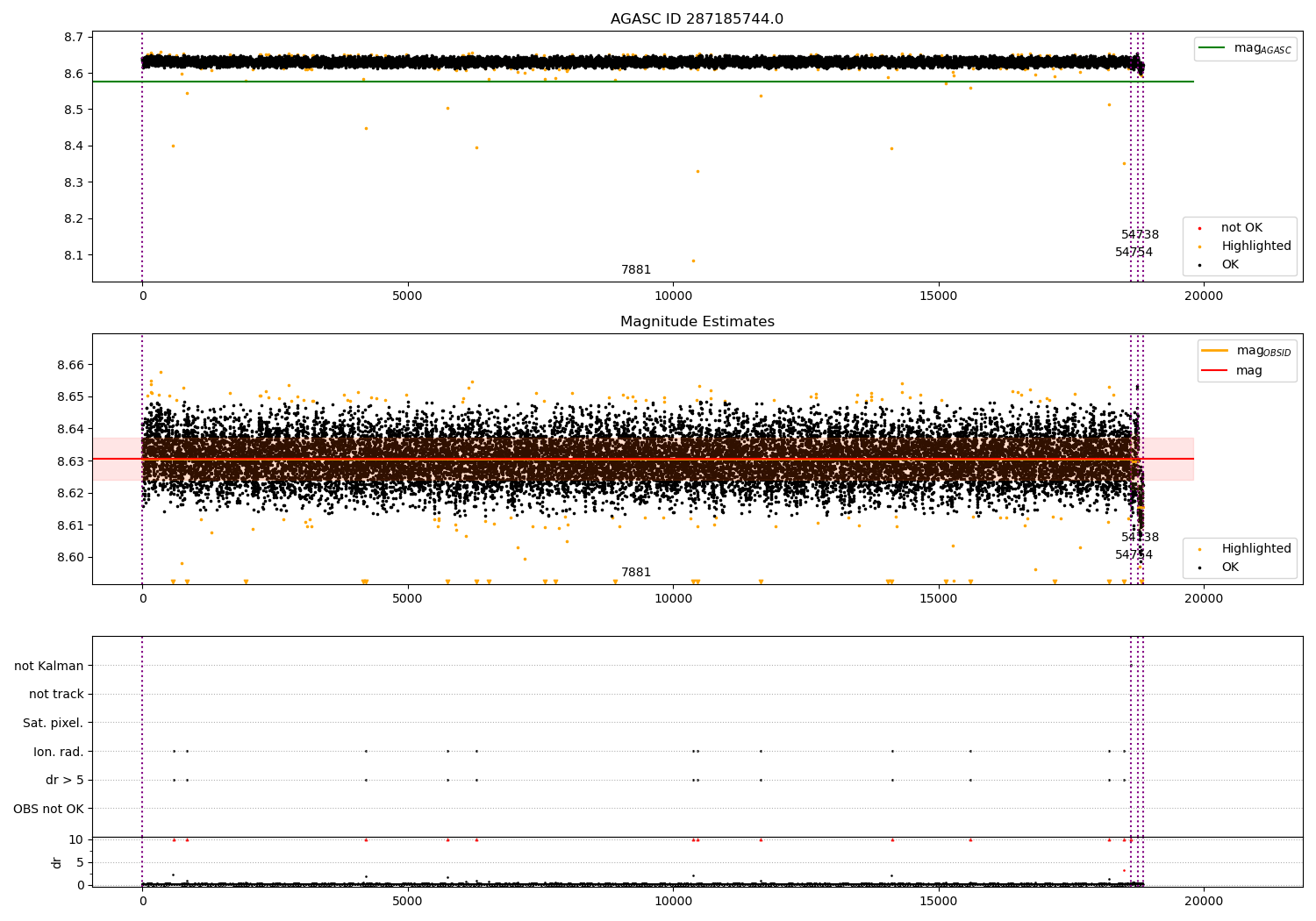
Task: Click the 7881 annotation in the top plot
Action: coord(636,270)
